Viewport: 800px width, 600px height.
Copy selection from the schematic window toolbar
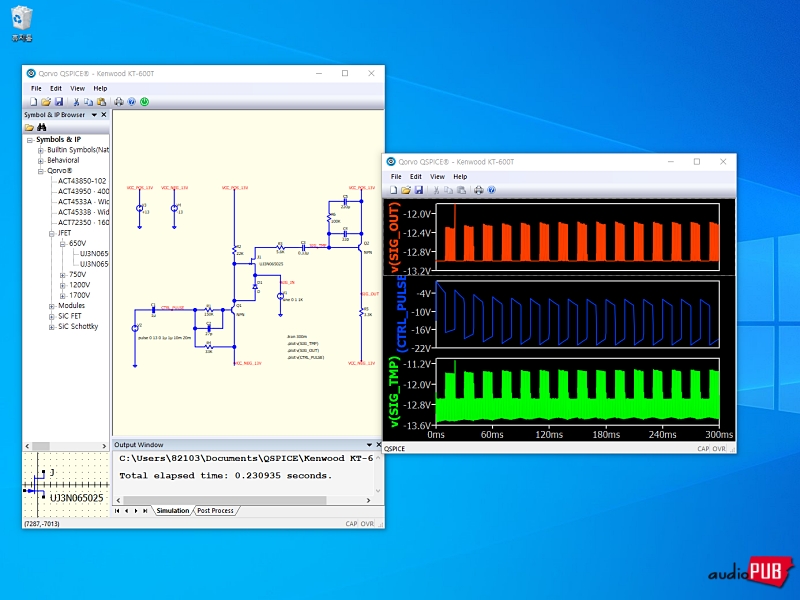[88, 102]
